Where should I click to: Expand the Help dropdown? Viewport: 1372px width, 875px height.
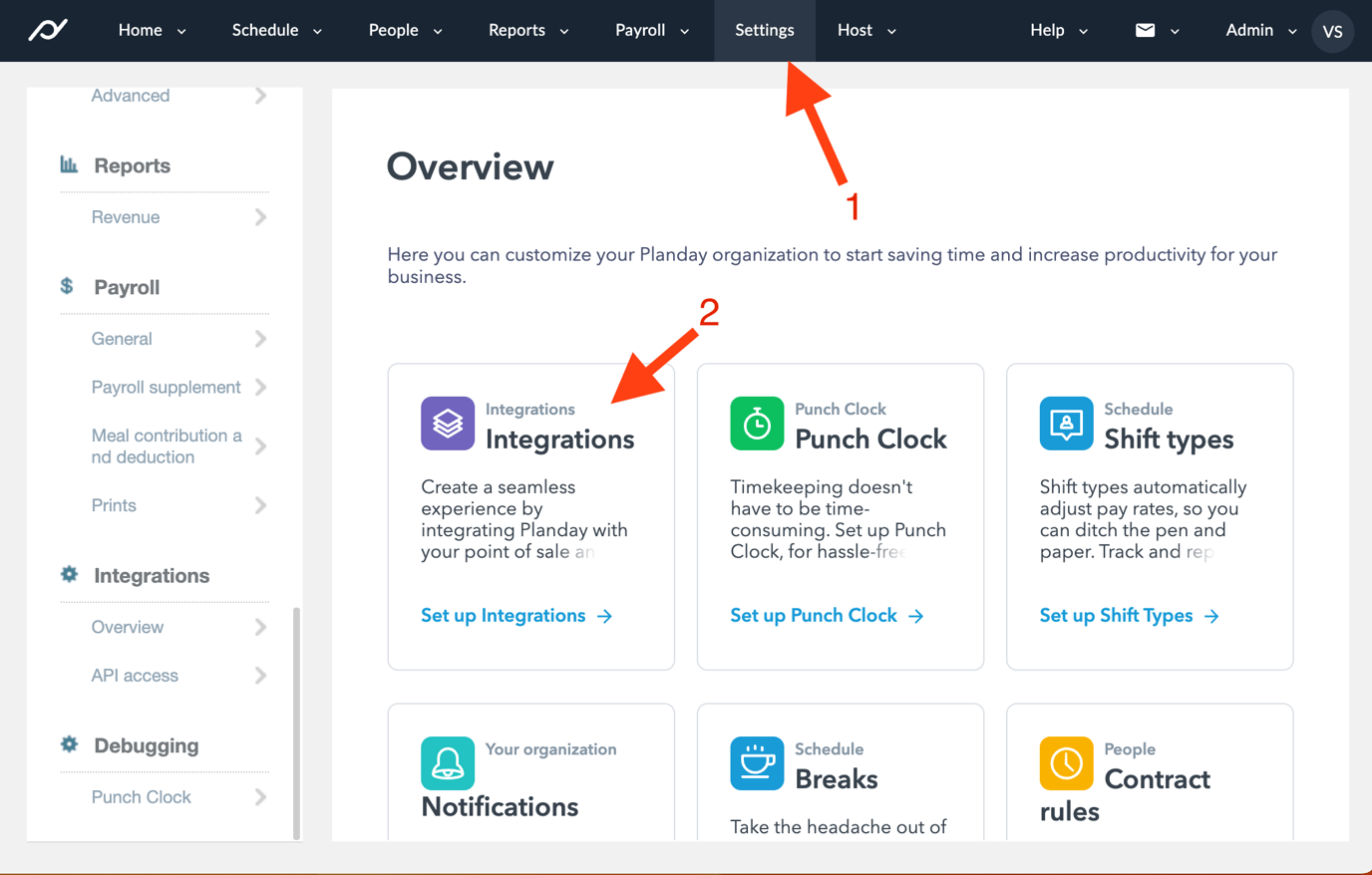1058,30
